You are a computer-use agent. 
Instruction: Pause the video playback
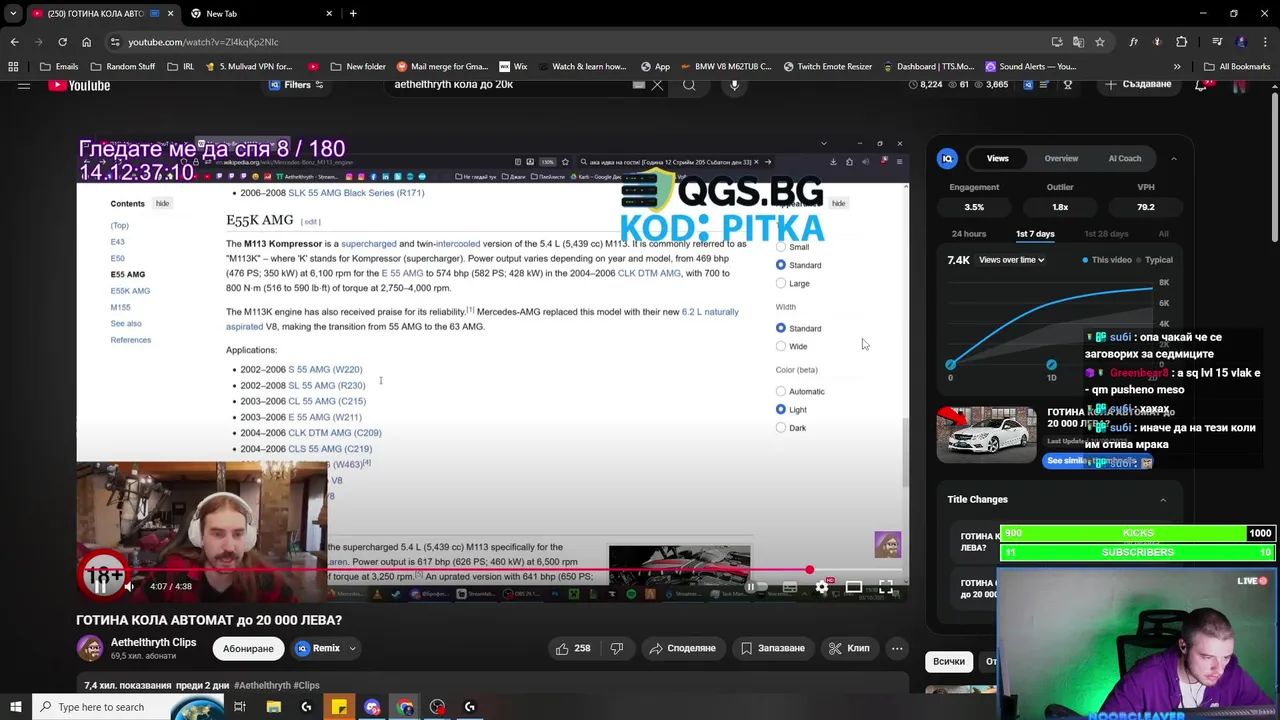[100, 586]
